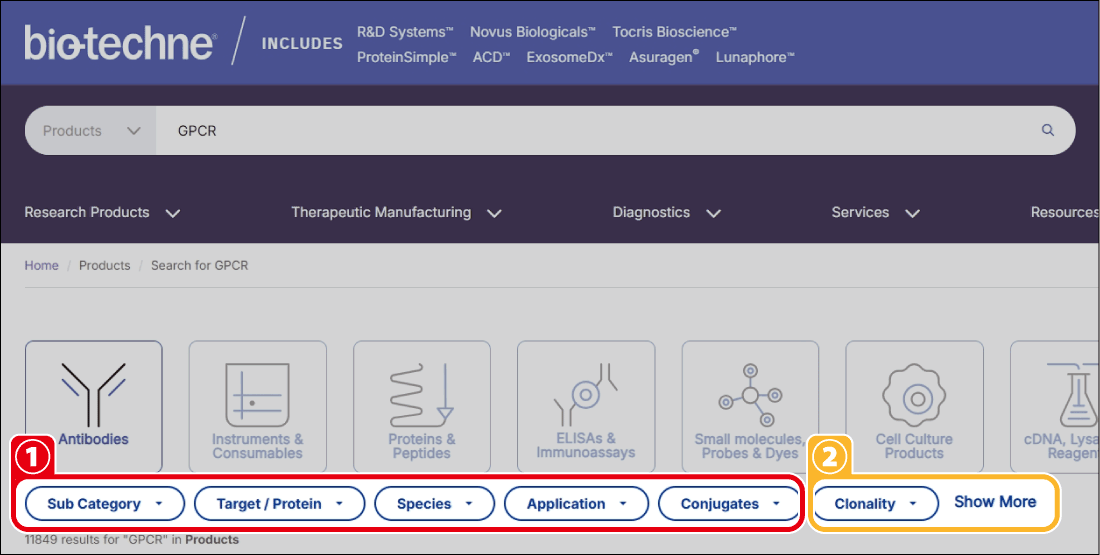Expand the Clonality filter
The width and height of the screenshot is (1100, 555).
[x=876, y=504]
